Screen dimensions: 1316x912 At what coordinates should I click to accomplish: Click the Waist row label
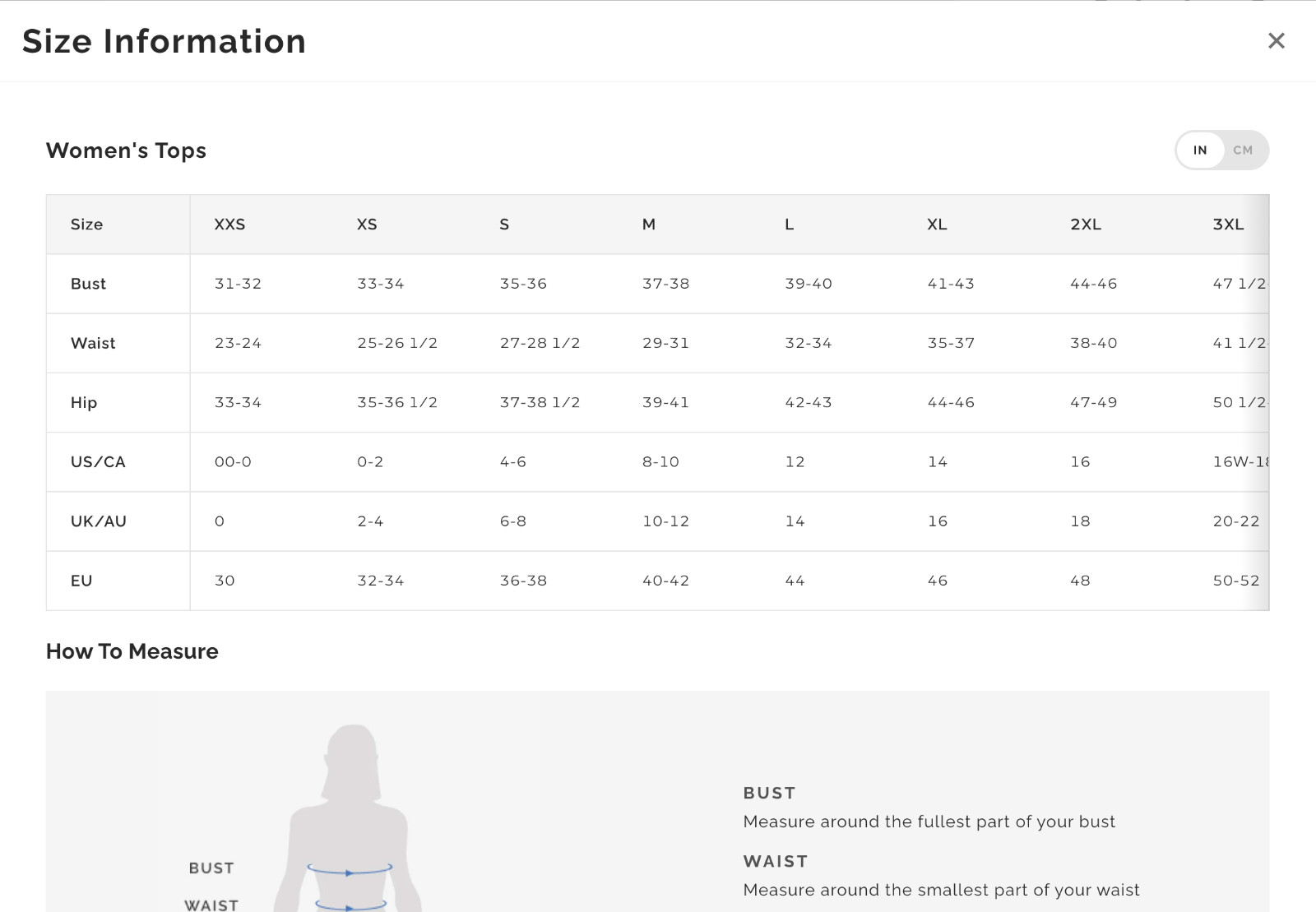93,343
